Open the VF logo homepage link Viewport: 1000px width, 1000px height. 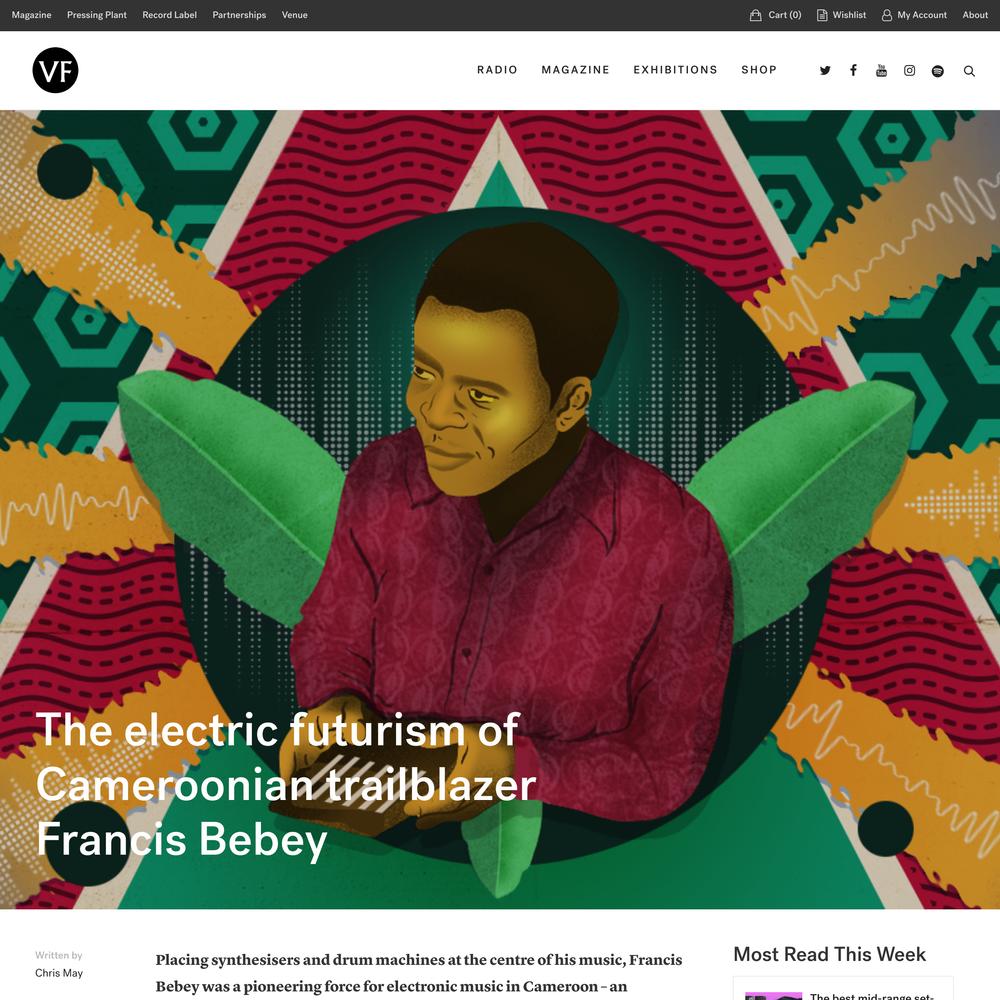coord(55,70)
